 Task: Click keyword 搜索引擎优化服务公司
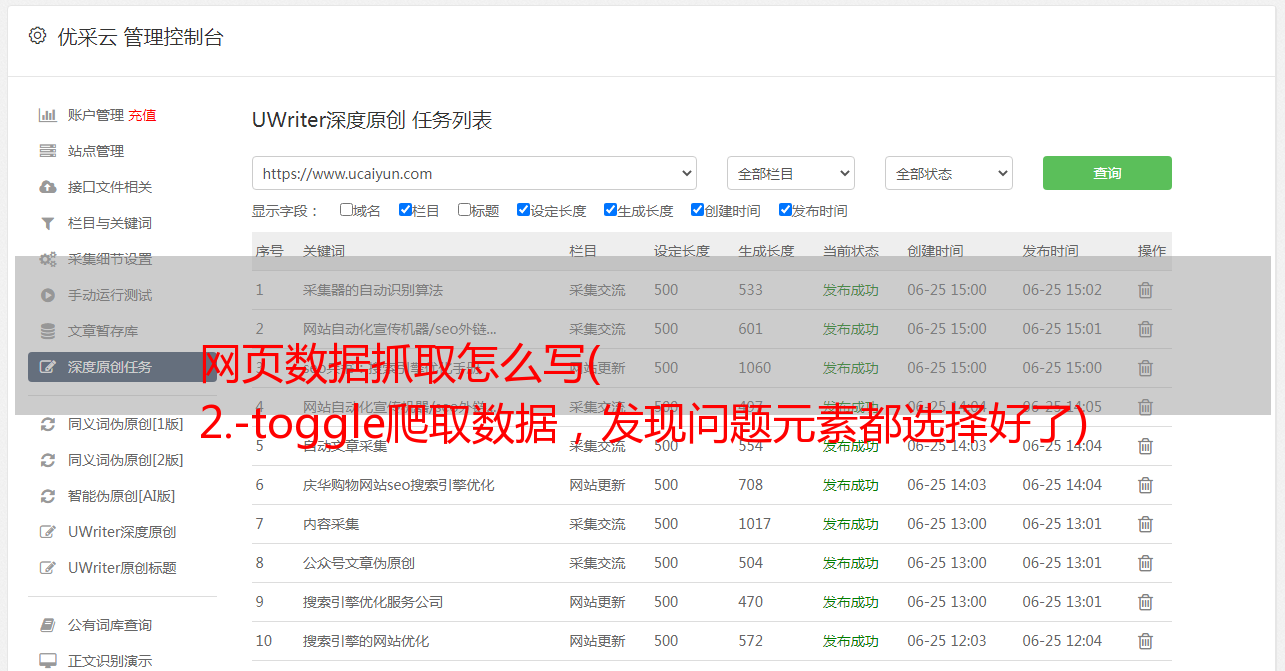[x=373, y=602]
